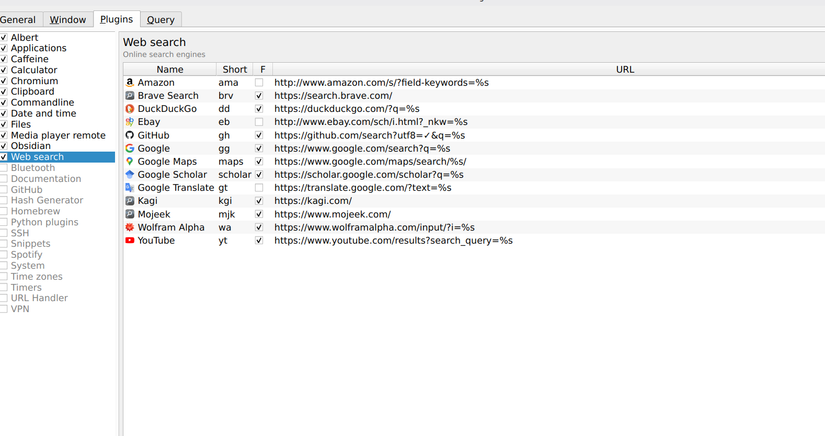825x436 pixels.
Task: Click the Amazon icon in the search engine list
Action: point(129,83)
